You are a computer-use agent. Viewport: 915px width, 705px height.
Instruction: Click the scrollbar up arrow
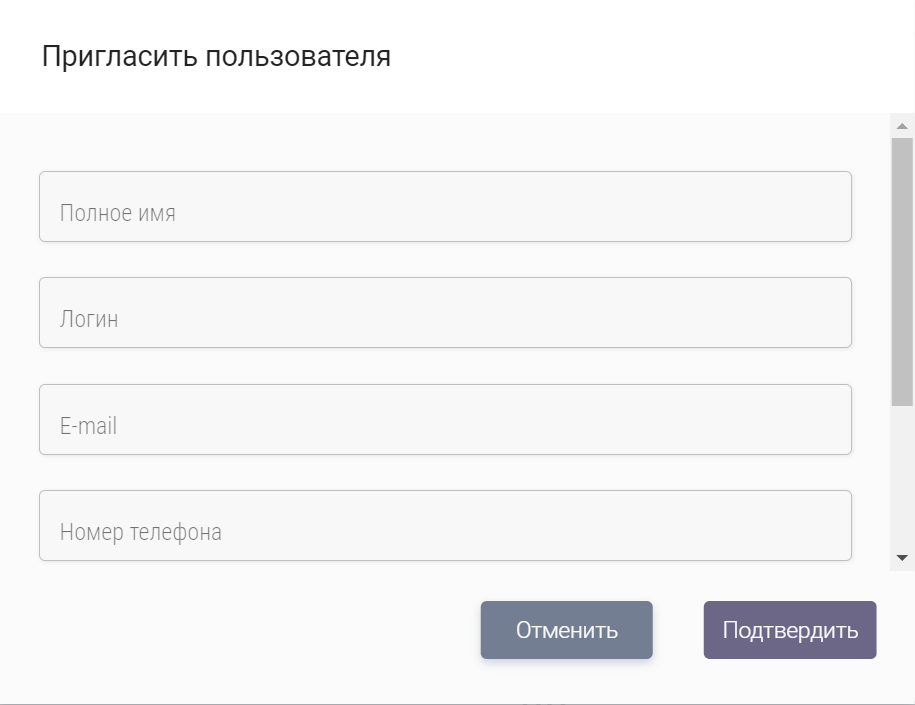coord(902,126)
